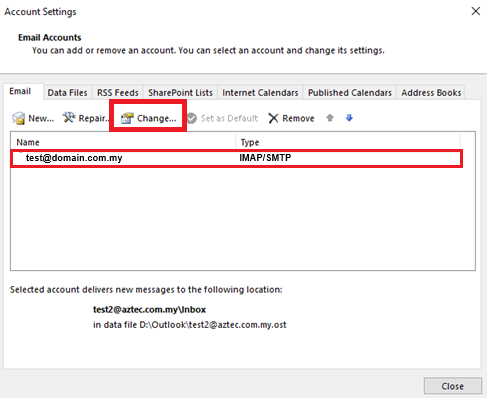This screenshot has height=399, width=487.
Task: Switch to the Email tab
Action: pyautogui.click(x=23, y=91)
